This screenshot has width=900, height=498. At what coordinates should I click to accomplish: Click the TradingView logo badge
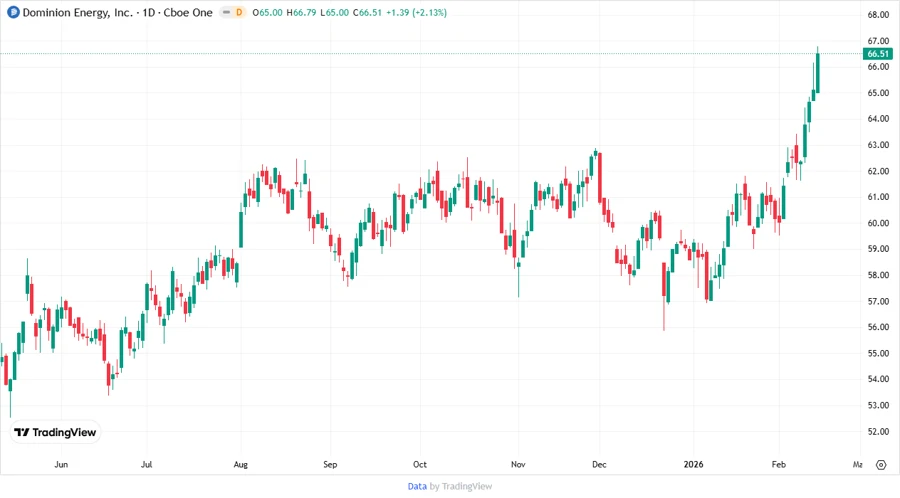(56, 433)
